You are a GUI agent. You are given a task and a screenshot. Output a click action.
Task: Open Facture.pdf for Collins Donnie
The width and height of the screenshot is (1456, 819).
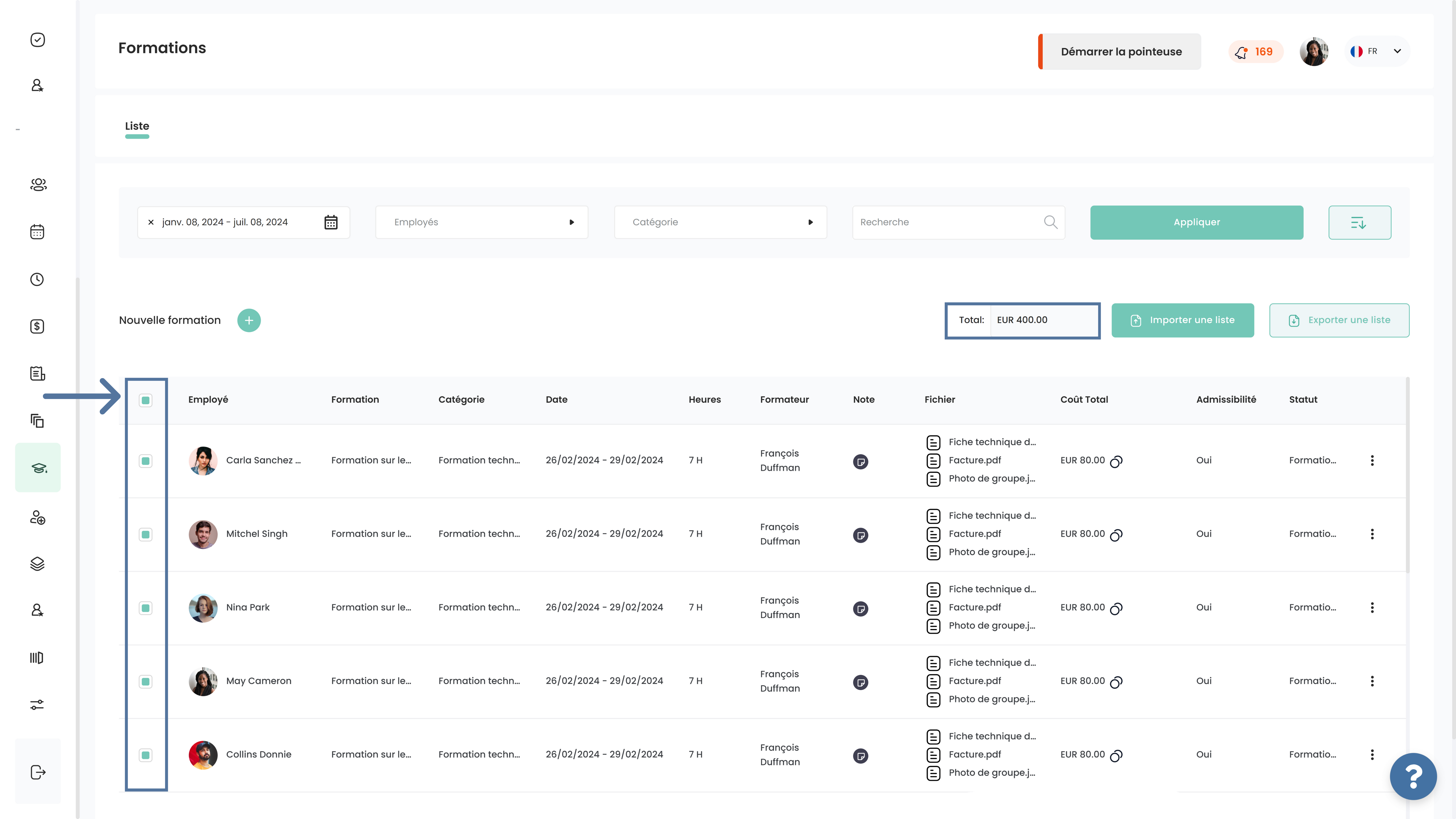click(975, 754)
